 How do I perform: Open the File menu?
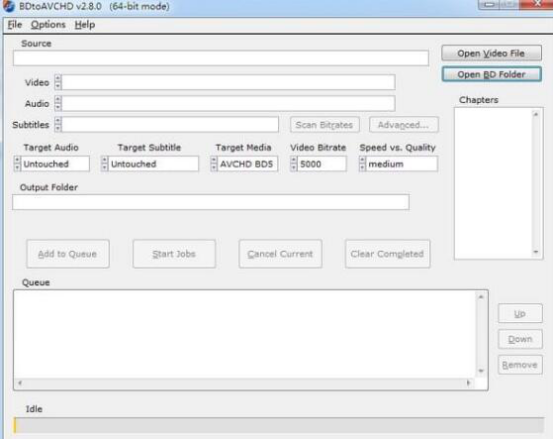[x=14, y=25]
